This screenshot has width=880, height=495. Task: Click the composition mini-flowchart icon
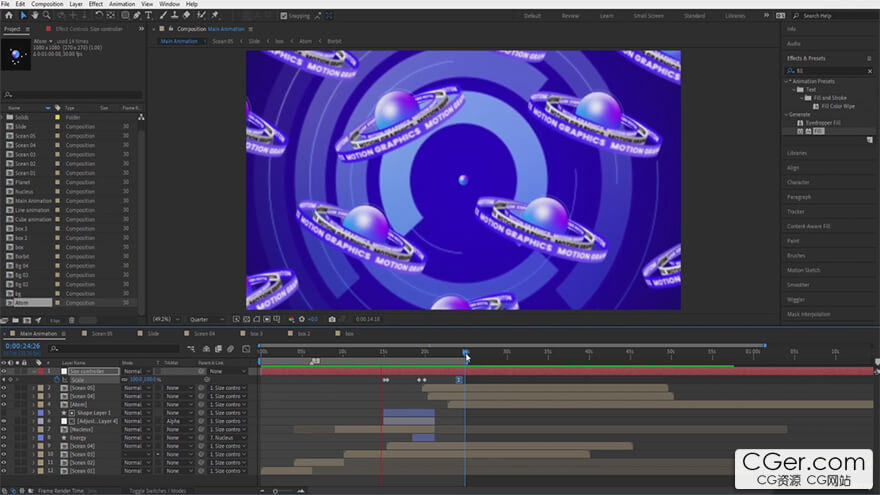191,349
